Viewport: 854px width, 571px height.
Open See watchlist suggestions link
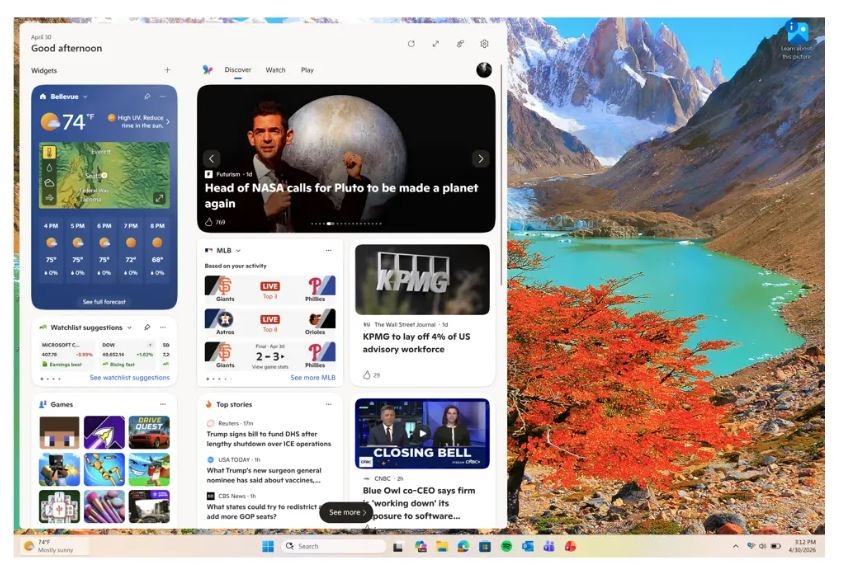130,377
